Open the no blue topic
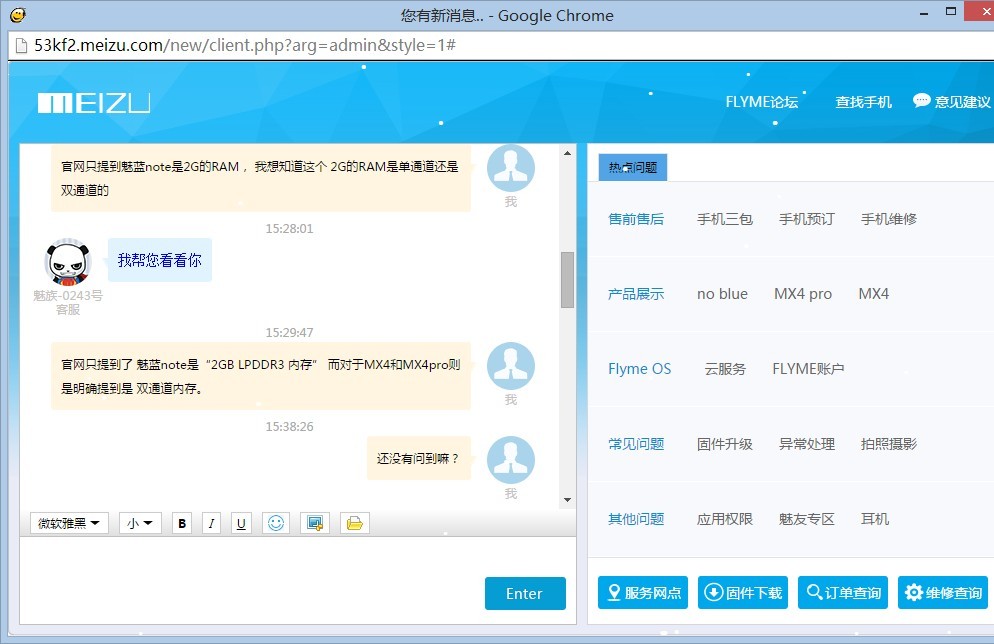Viewport: 994px width, 644px height. tap(722, 294)
